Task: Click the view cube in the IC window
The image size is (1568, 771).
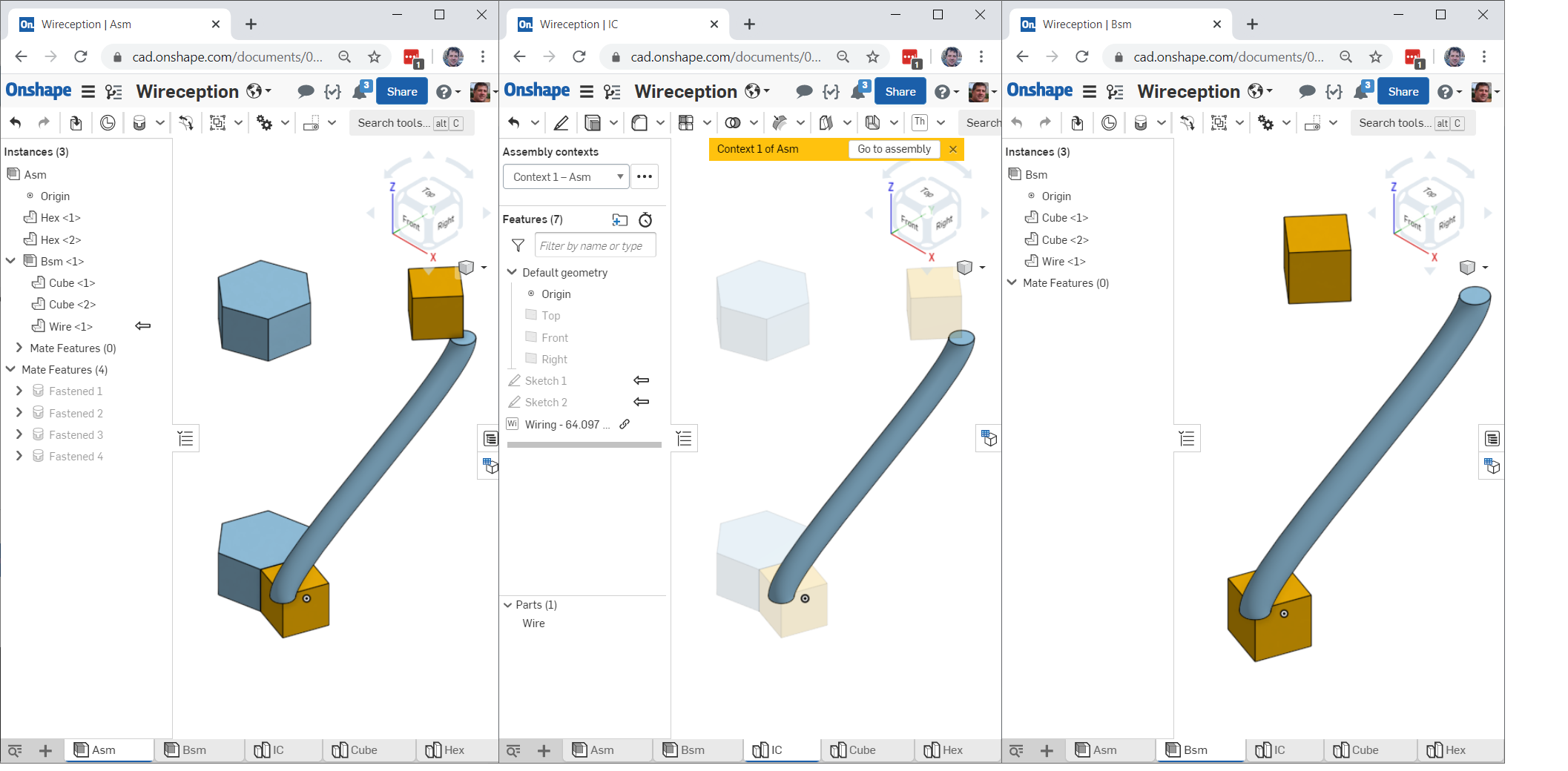Action: [x=926, y=211]
